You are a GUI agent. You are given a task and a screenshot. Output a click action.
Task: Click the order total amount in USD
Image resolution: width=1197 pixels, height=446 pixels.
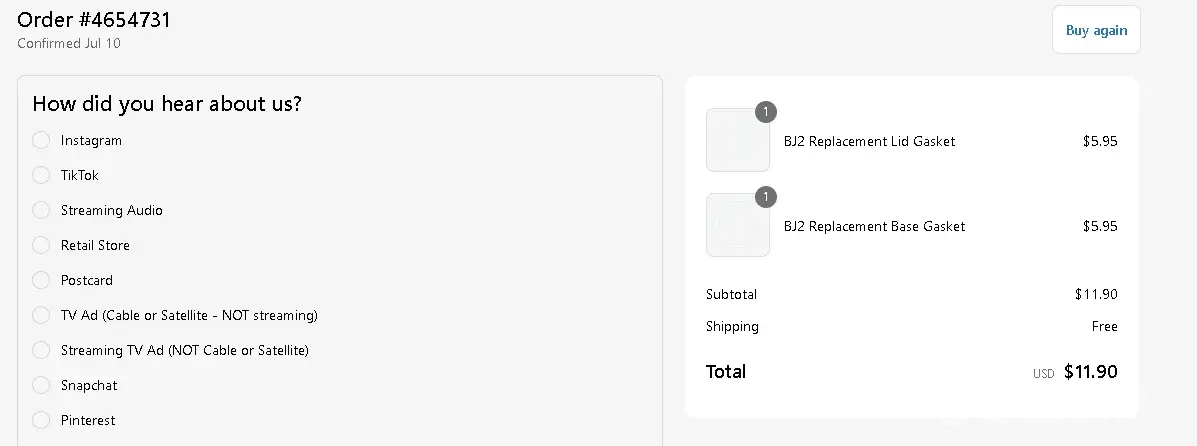pyautogui.click(x=1090, y=372)
